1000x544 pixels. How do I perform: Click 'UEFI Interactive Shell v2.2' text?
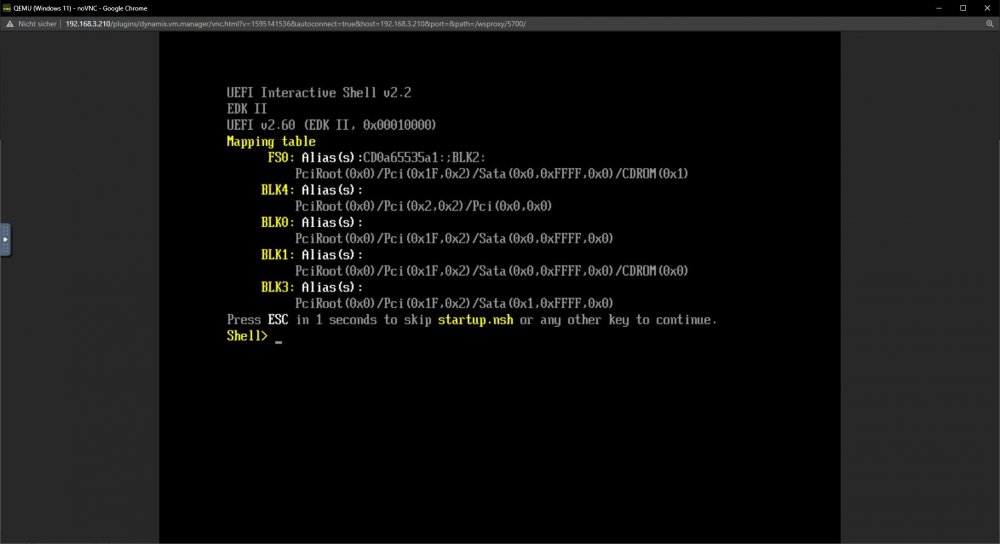tap(319, 93)
